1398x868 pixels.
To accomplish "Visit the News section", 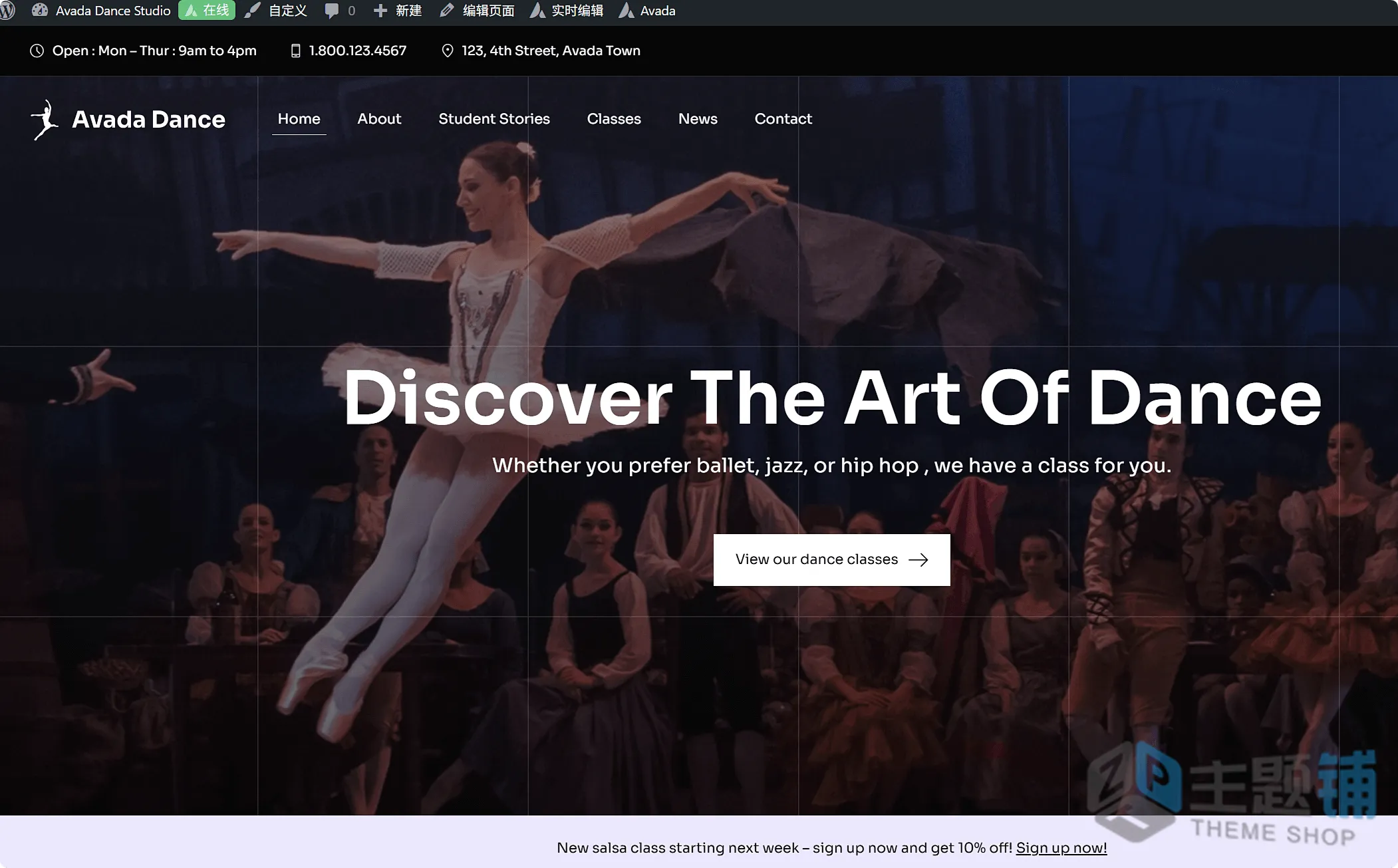I will point(698,118).
